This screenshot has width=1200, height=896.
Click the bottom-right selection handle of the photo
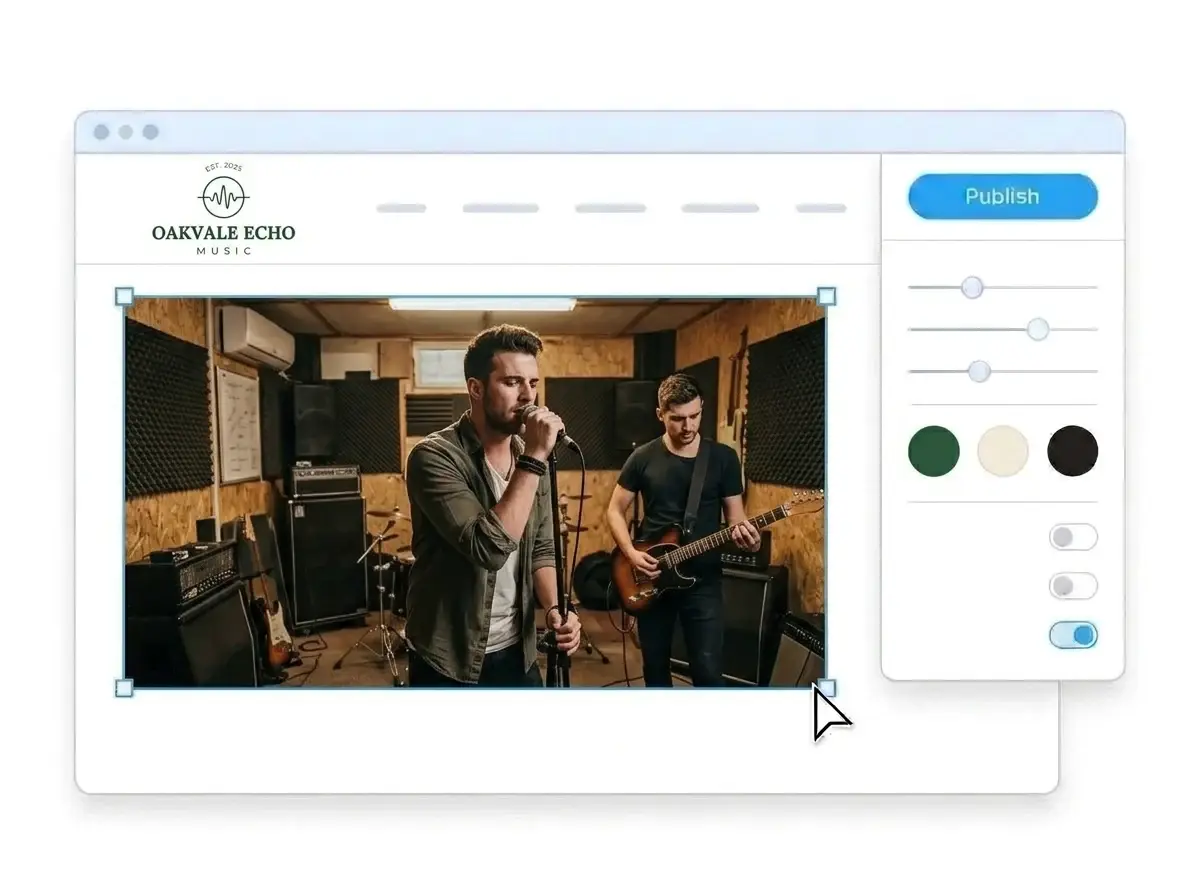(x=826, y=688)
